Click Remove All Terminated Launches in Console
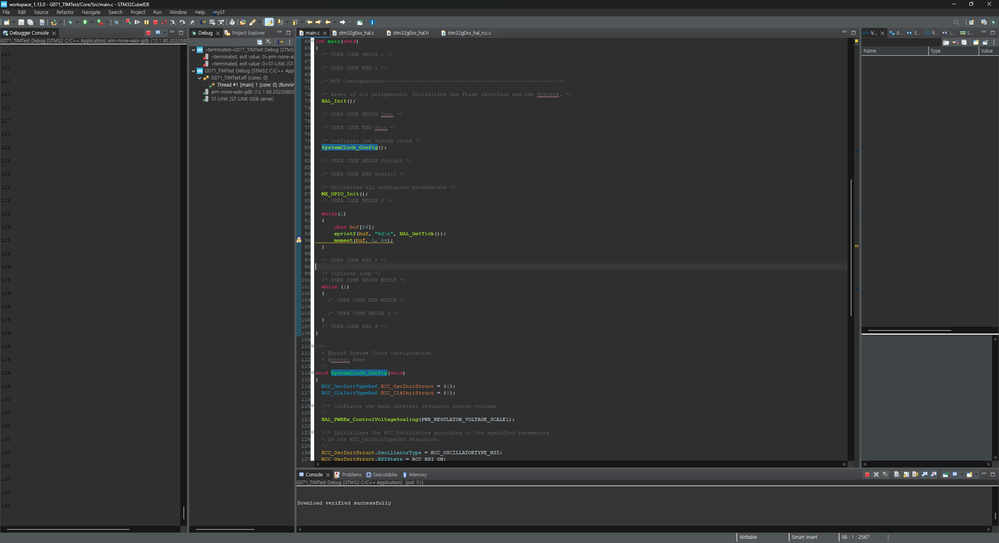Screen dimensions: 999x543 885,475
